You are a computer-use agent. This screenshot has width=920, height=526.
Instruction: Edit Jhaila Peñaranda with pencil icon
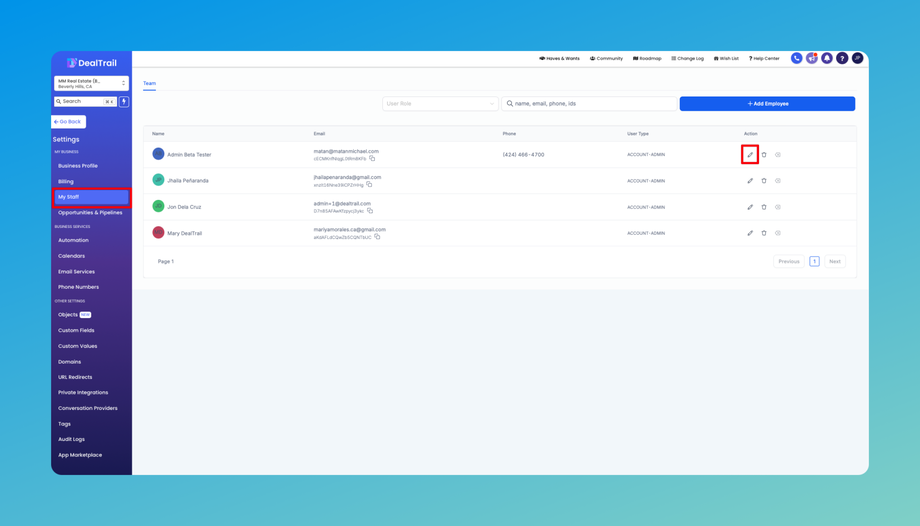(x=750, y=181)
